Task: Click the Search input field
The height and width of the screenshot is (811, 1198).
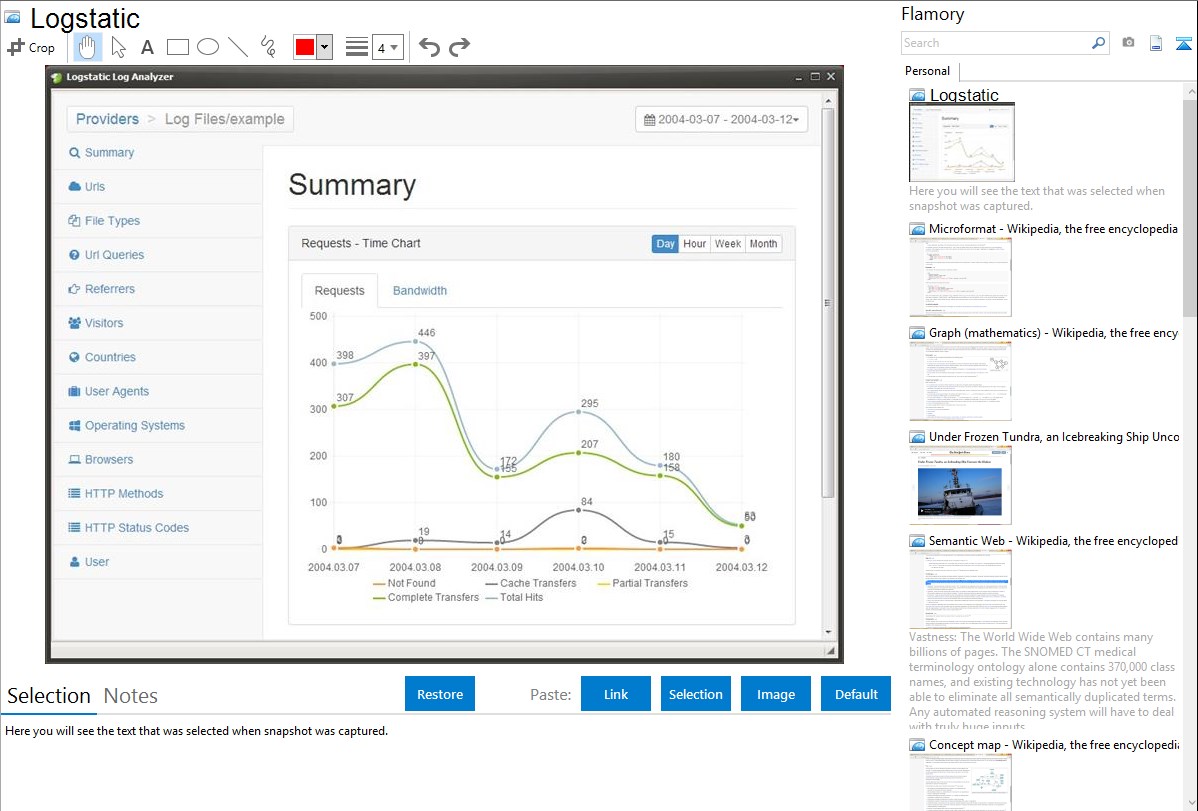Action: point(996,43)
